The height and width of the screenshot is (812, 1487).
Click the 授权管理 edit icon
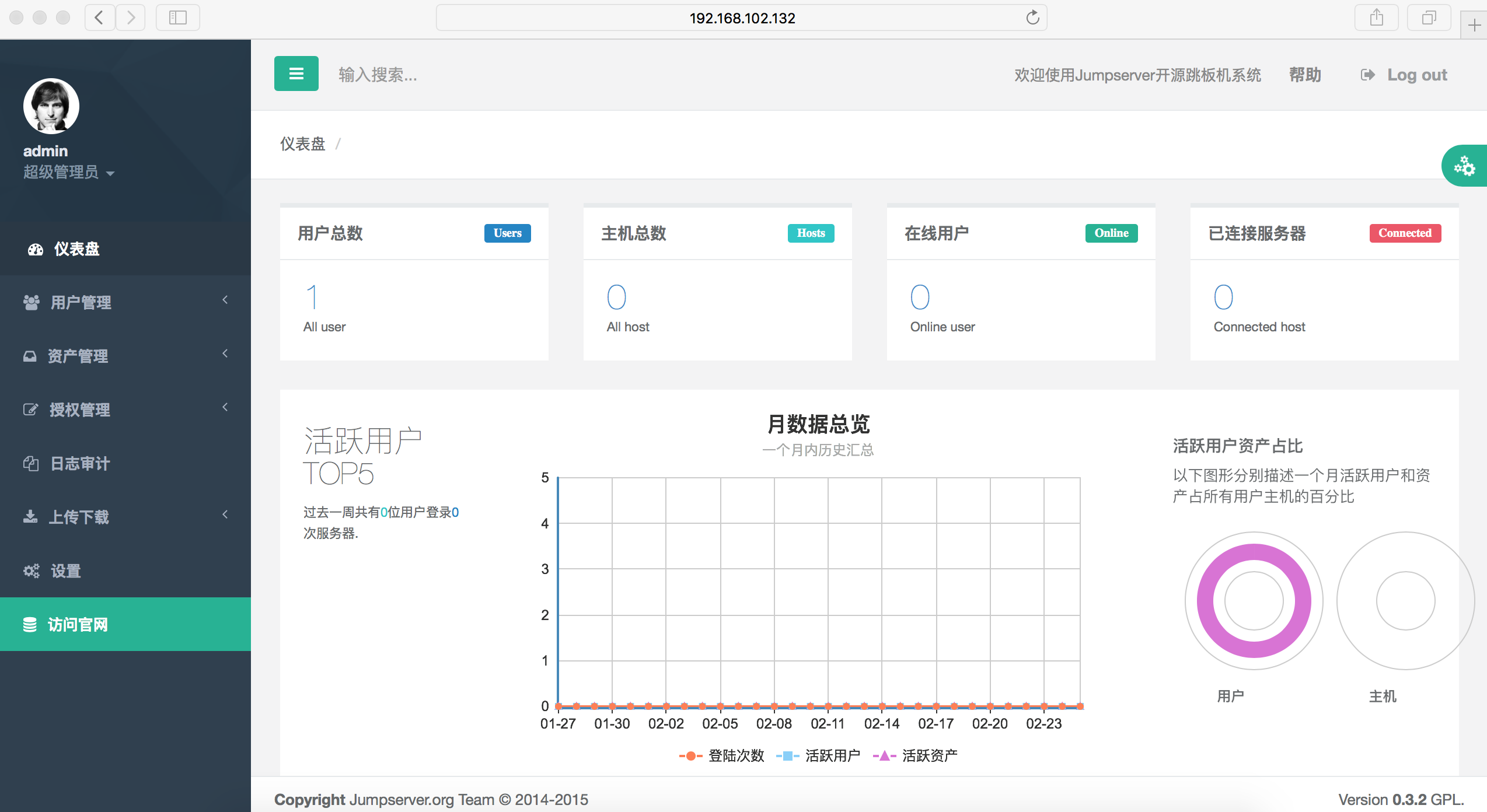[x=30, y=409]
